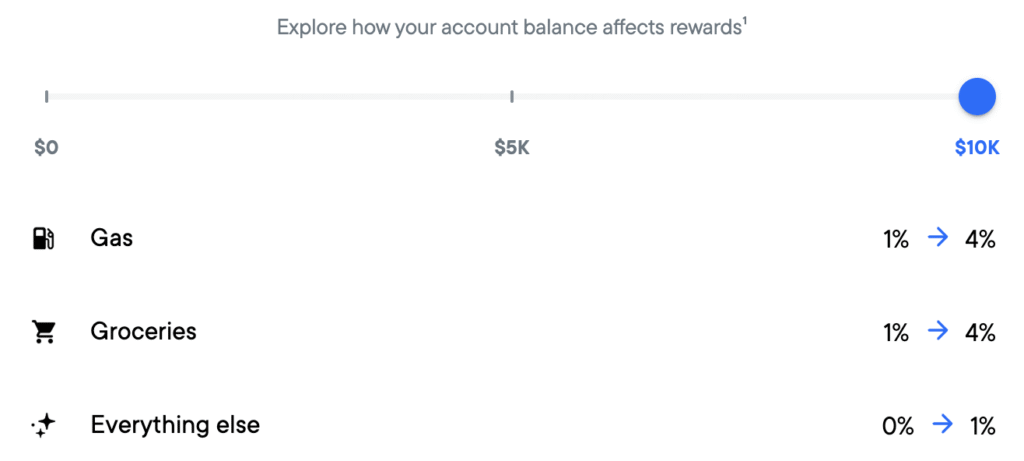Click the 4% Groceries reward rate

[980, 332]
